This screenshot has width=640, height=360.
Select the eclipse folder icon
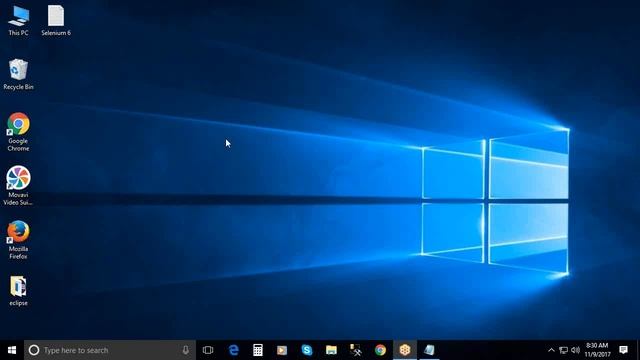[x=18, y=291]
